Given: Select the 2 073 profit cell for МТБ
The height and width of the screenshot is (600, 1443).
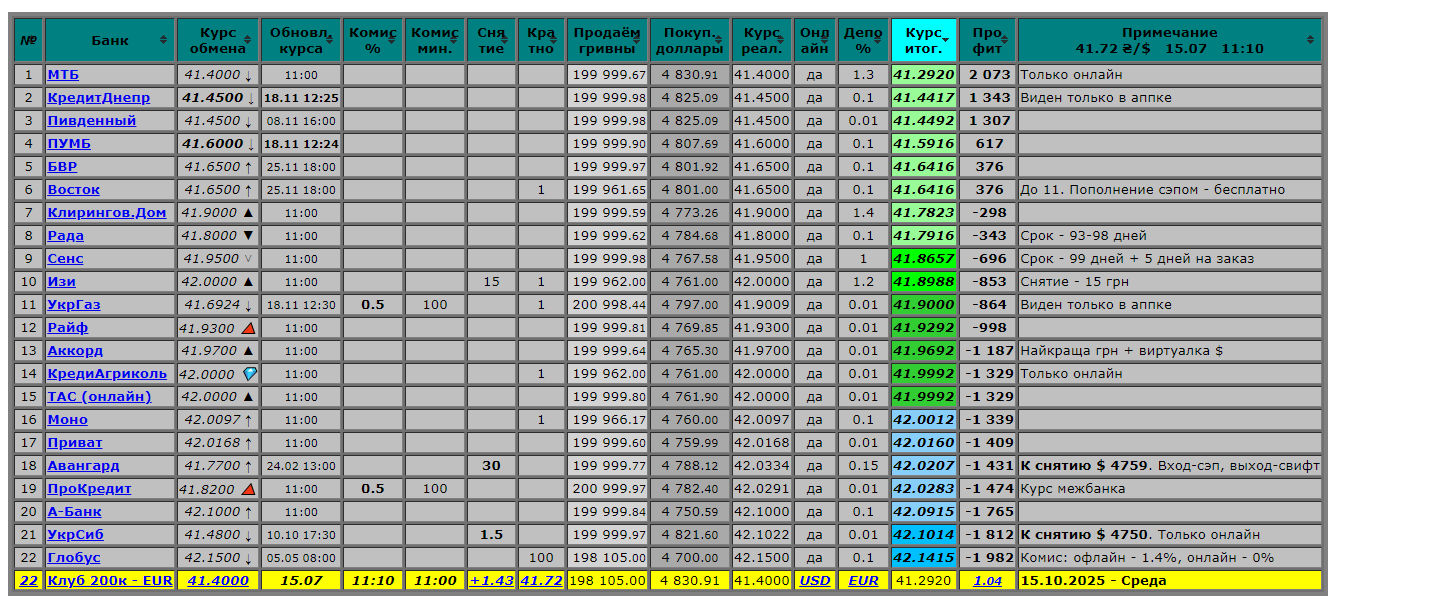Looking at the screenshot, I should click(x=988, y=75).
